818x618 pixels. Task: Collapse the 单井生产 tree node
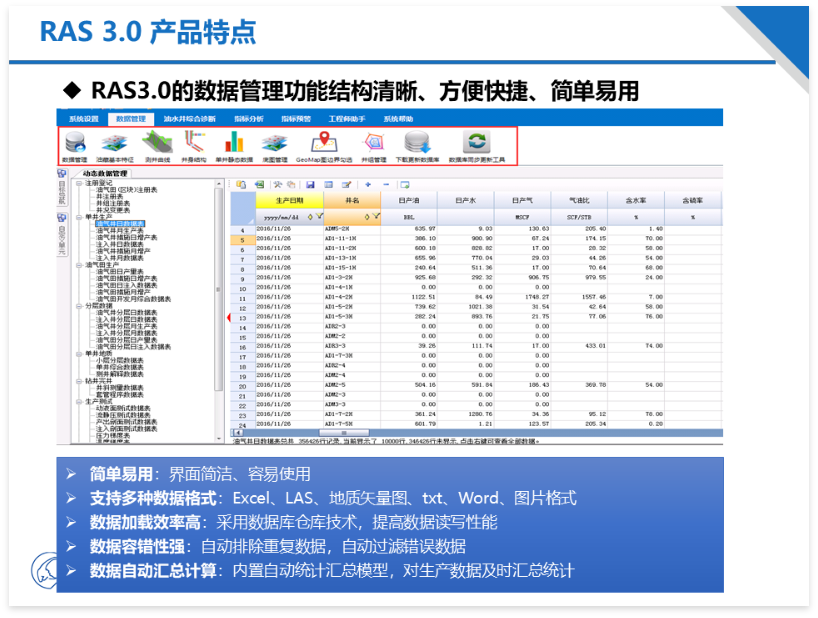click(79, 217)
